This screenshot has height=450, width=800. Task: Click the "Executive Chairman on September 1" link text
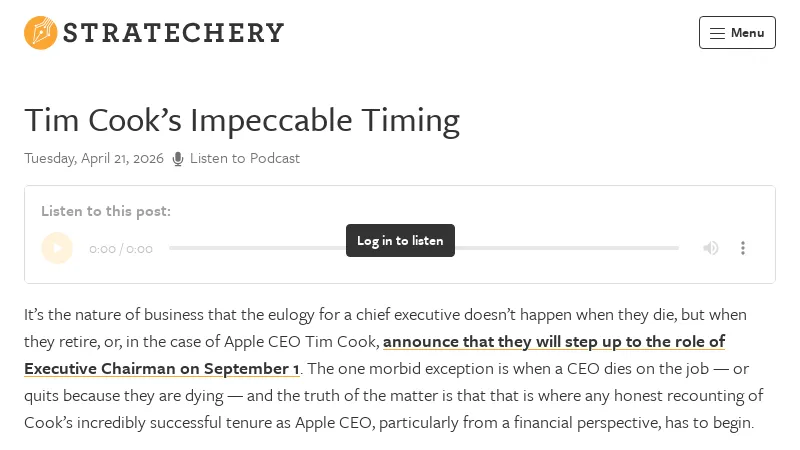[162, 368]
